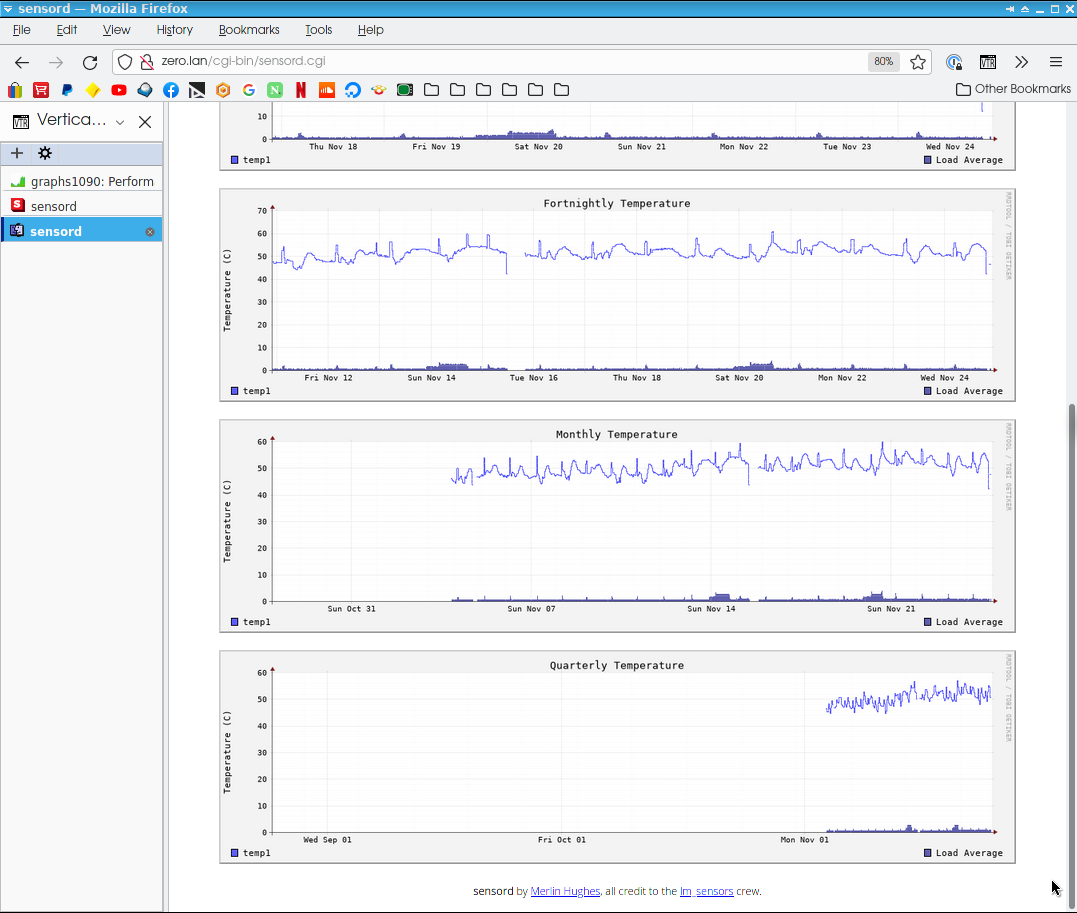Click temp1 legend swatch in Fortnightly graph
The image size is (1077, 913).
coord(234,391)
